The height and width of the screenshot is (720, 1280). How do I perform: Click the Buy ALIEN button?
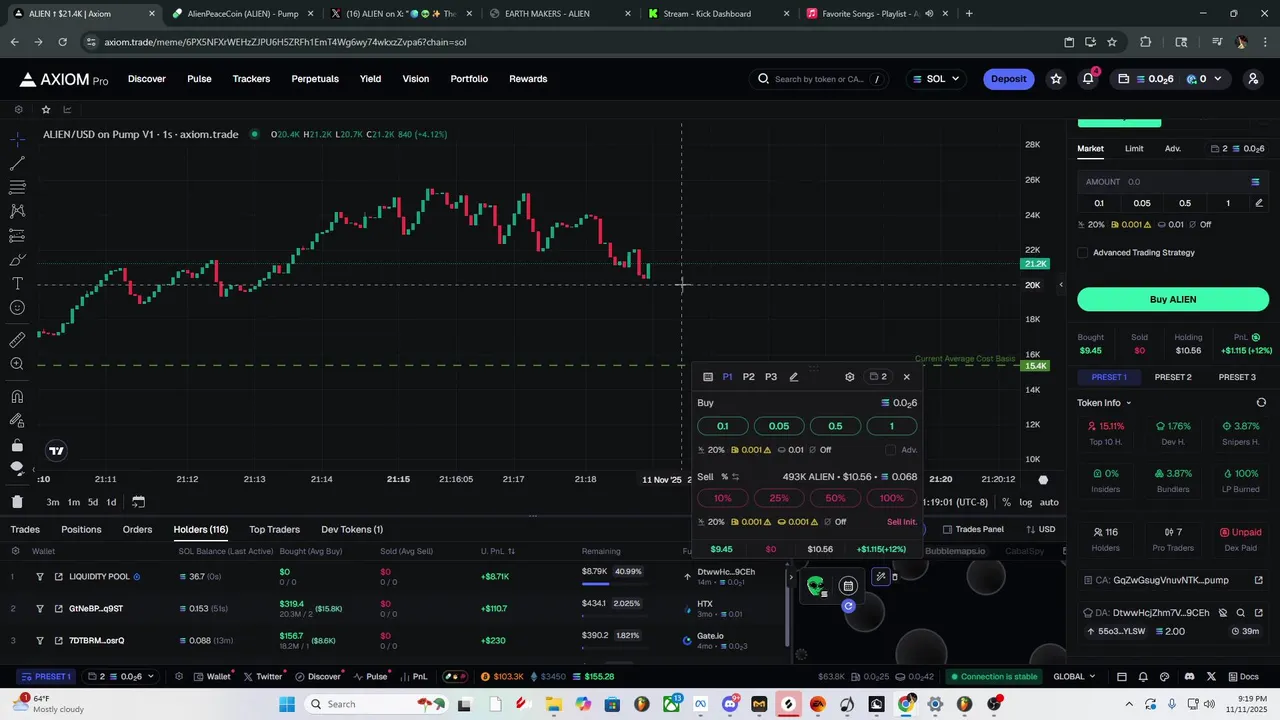coord(1173,299)
